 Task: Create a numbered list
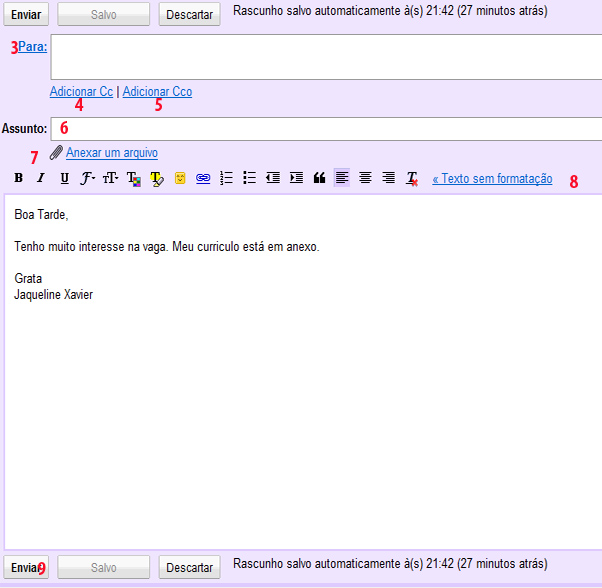click(x=227, y=178)
